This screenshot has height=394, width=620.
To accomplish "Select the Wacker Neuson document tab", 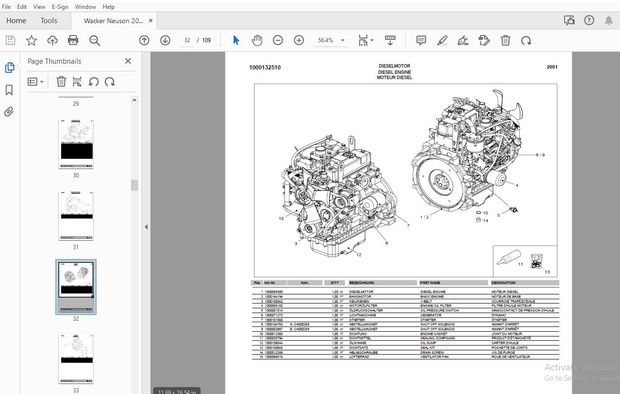I will pyautogui.click(x=113, y=21).
